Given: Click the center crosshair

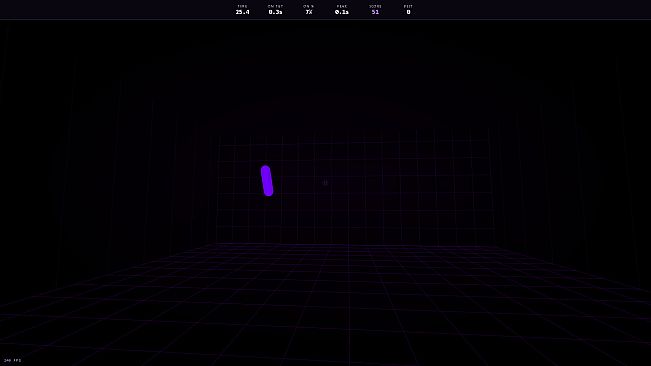Looking at the screenshot, I should [x=326, y=183].
